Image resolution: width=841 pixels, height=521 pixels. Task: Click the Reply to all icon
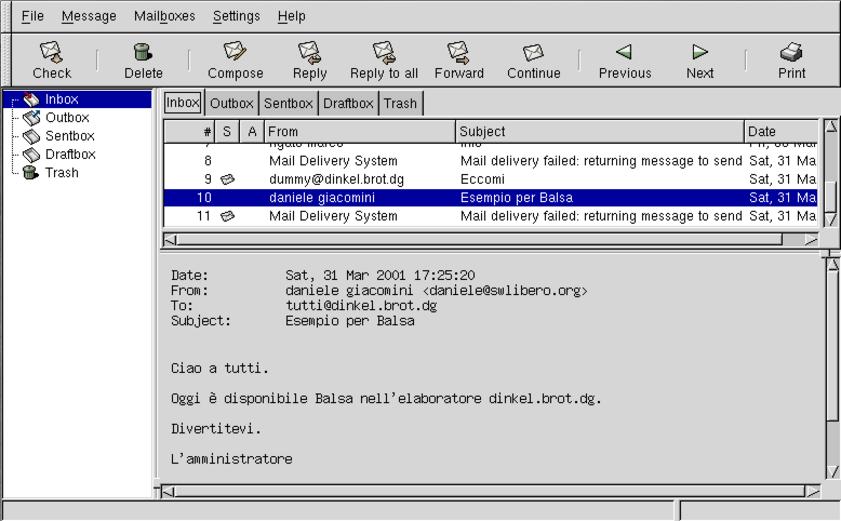point(384,60)
